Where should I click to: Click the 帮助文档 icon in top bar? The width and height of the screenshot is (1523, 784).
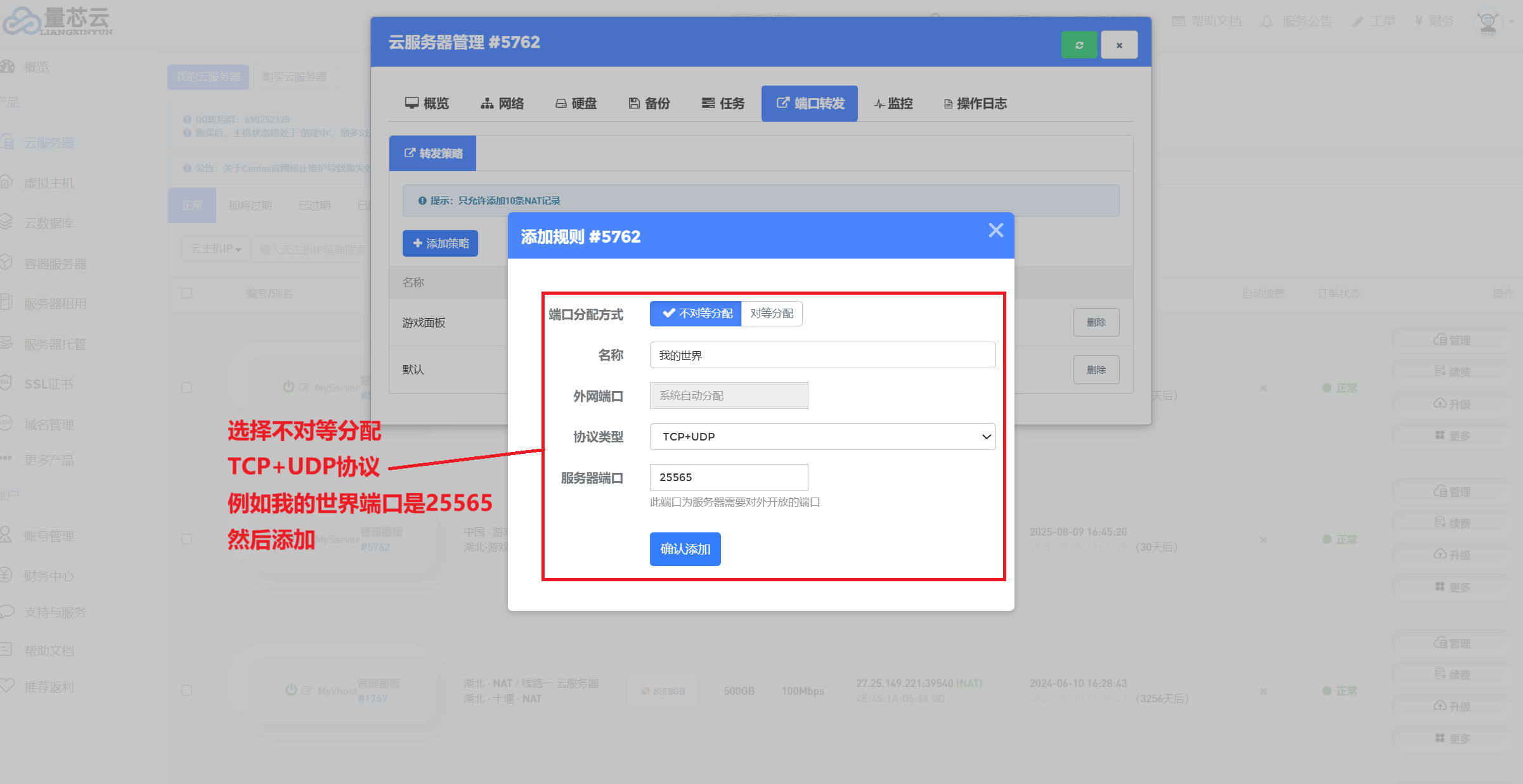(1178, 22)
